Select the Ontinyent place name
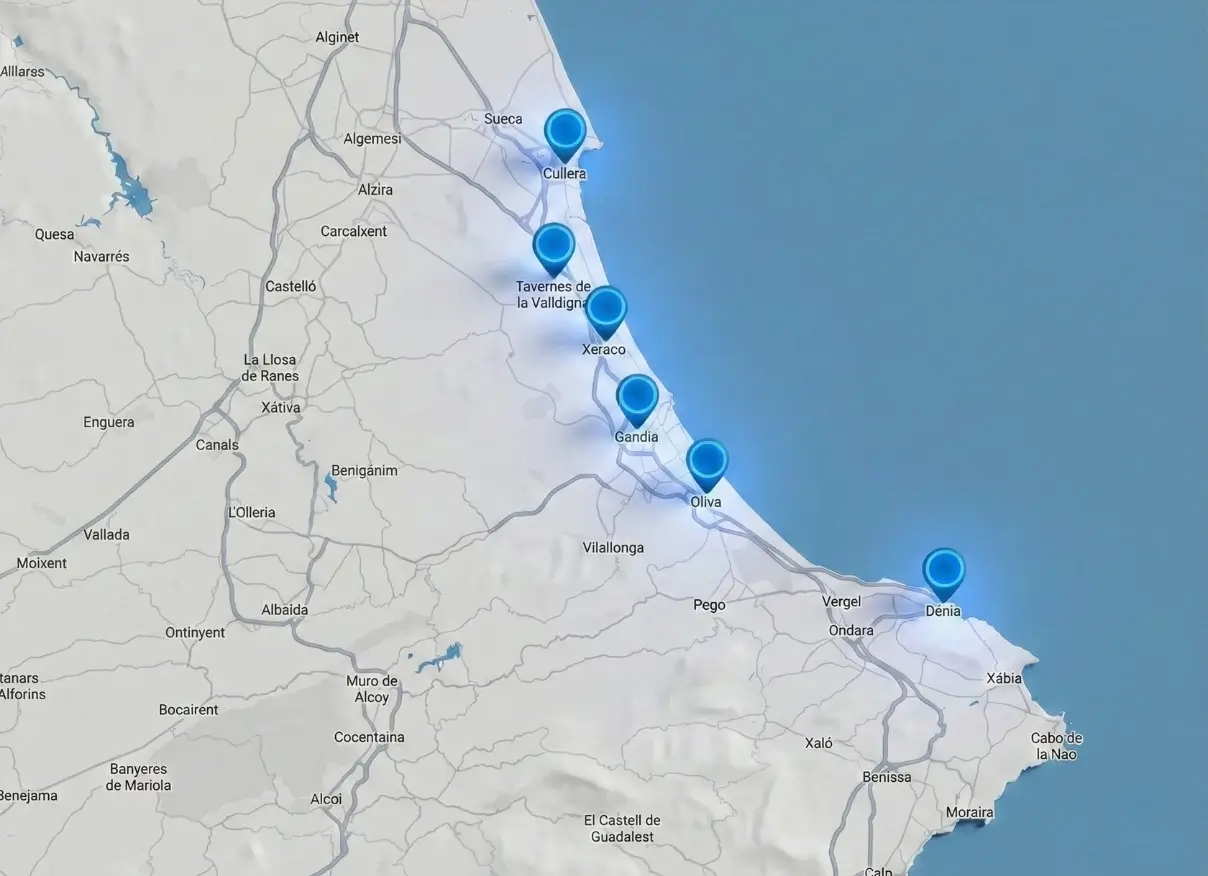Image resolution: width=1208 pixels, height=876 pixels. pos(195,633)
